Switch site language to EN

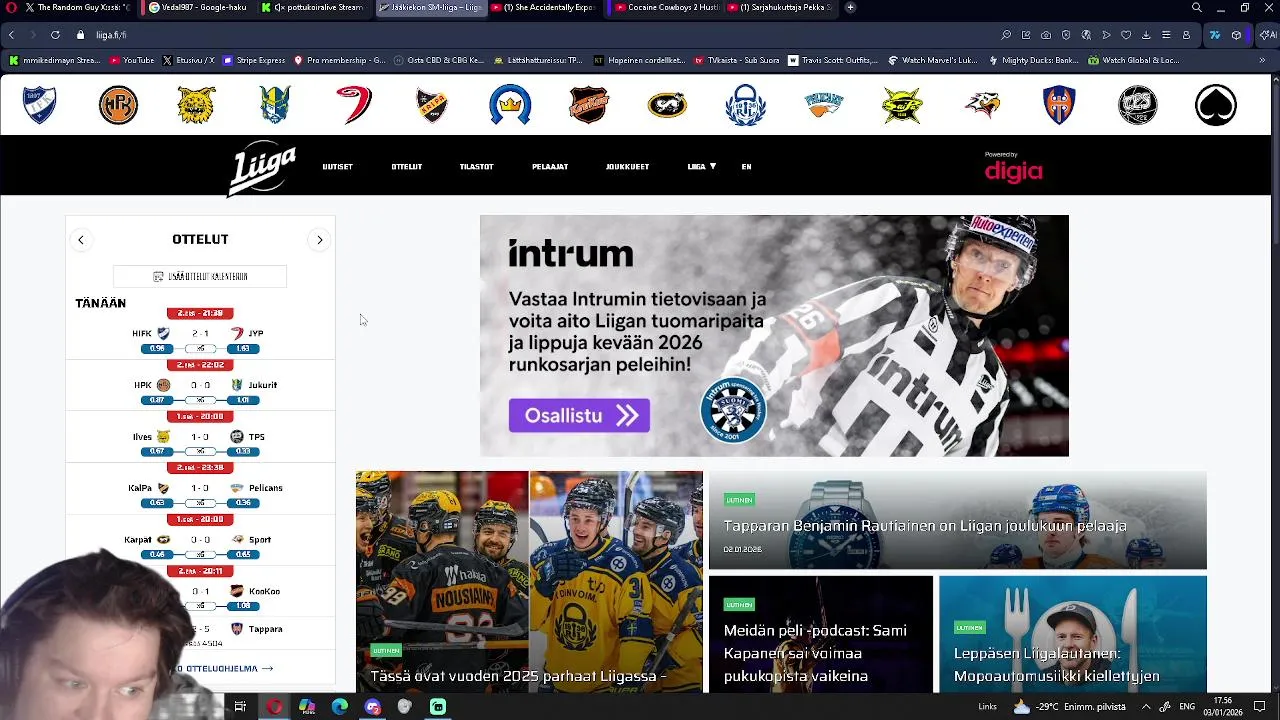click(746, 167)
